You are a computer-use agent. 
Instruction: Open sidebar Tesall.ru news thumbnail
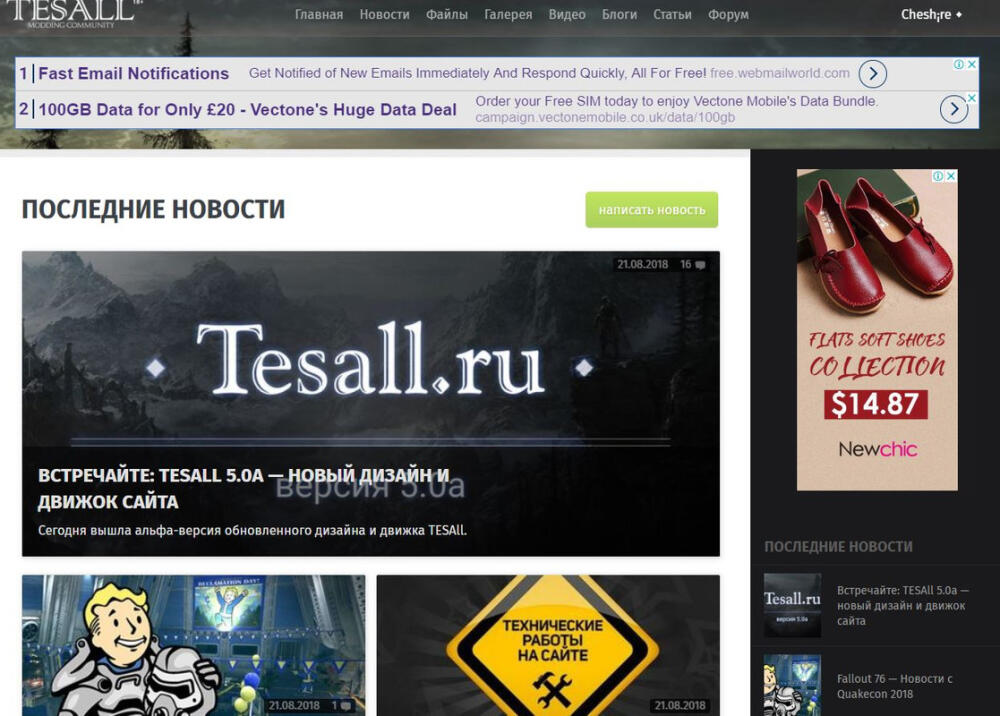[x=793, y=605]
